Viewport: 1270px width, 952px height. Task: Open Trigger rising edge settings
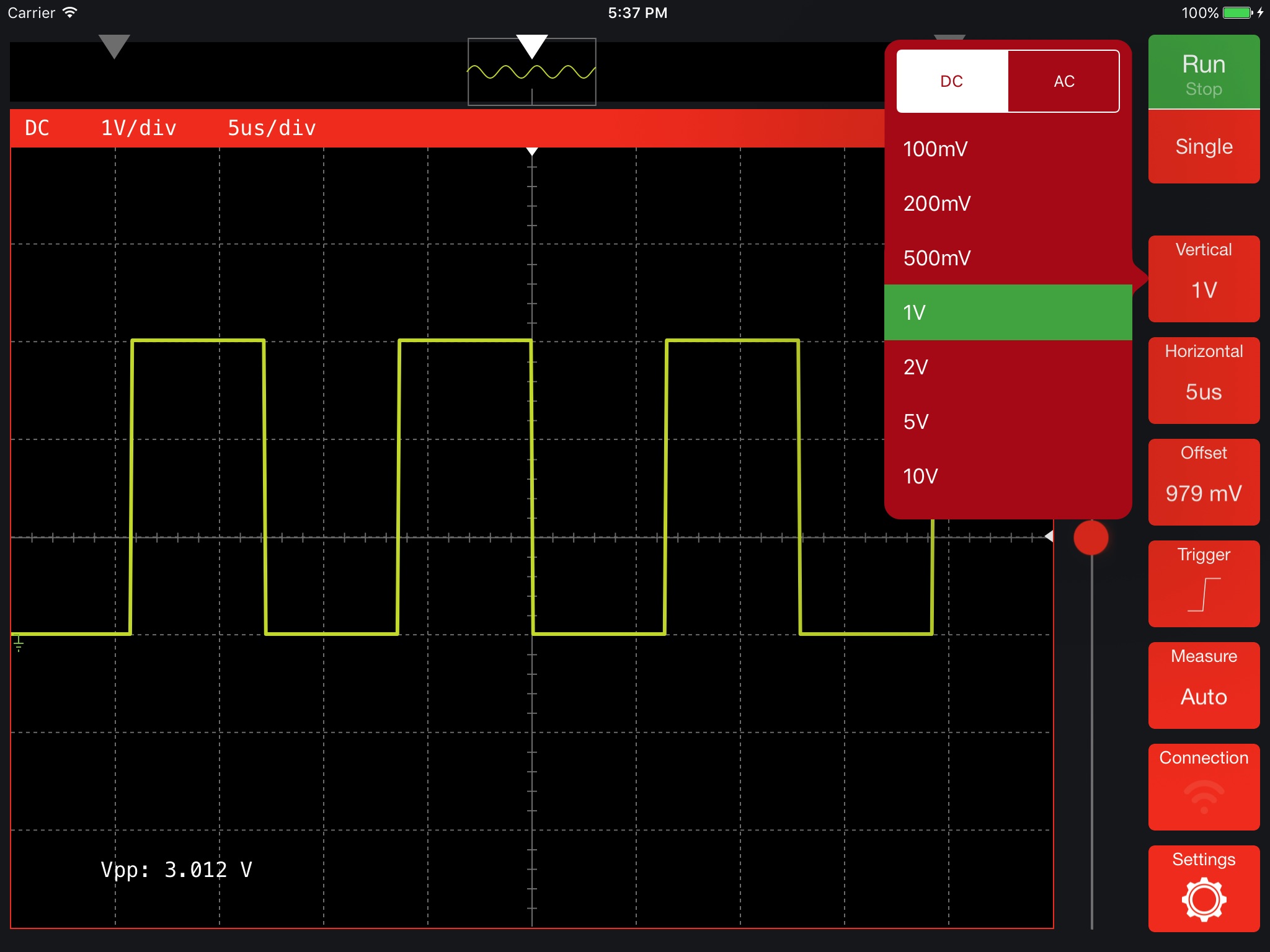[x=1204, y=584]
